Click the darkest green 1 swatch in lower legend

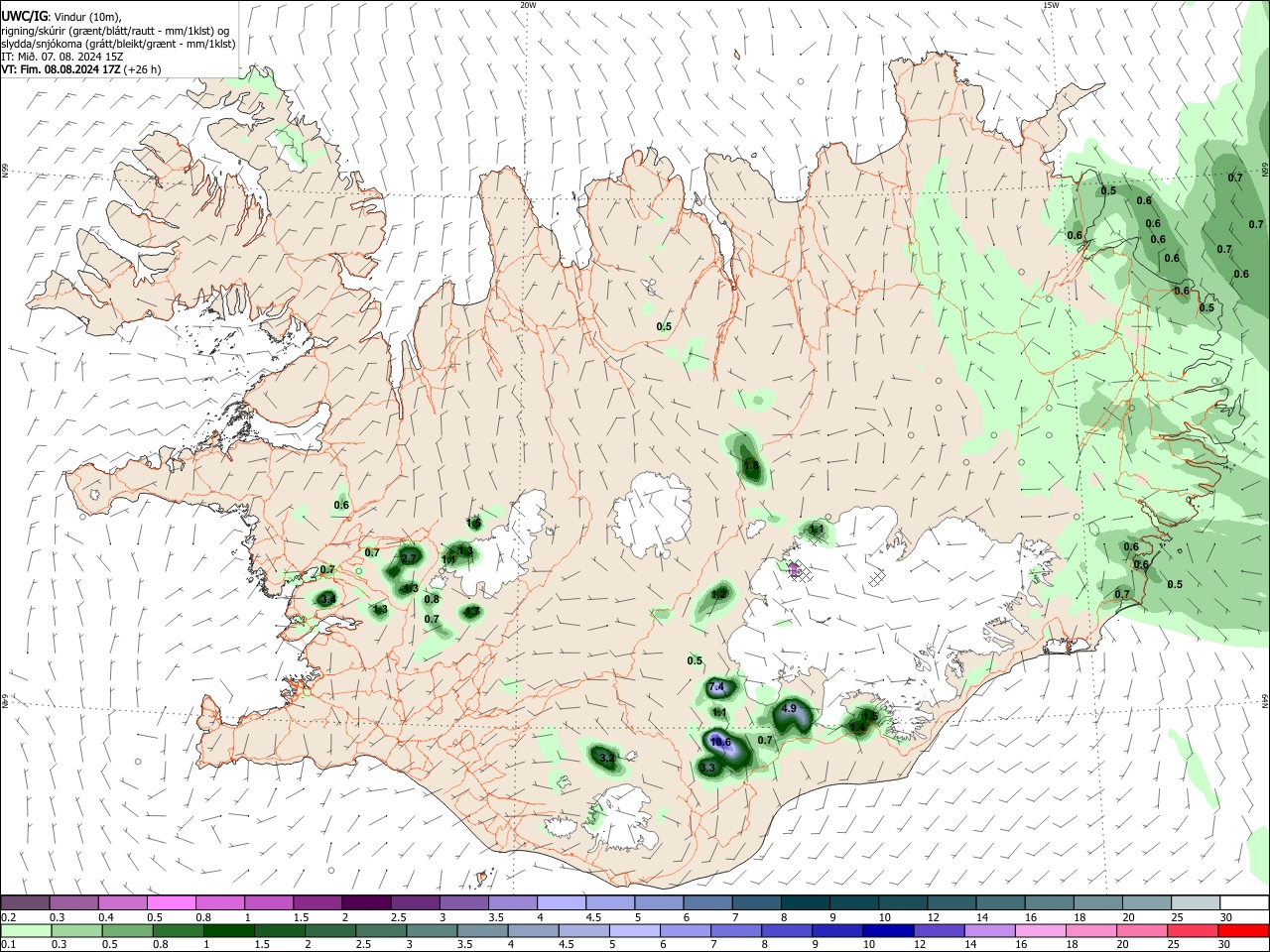(228, 931)
